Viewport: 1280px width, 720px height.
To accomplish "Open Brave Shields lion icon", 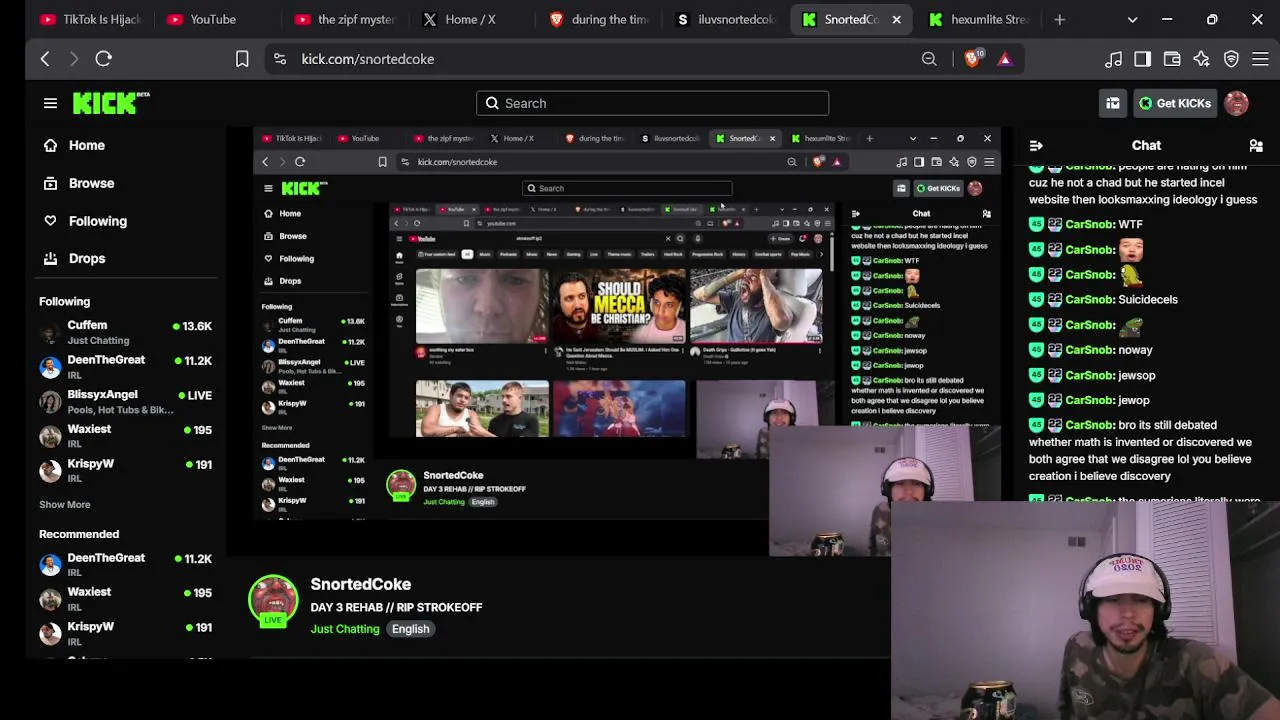I will coord(973,59).
